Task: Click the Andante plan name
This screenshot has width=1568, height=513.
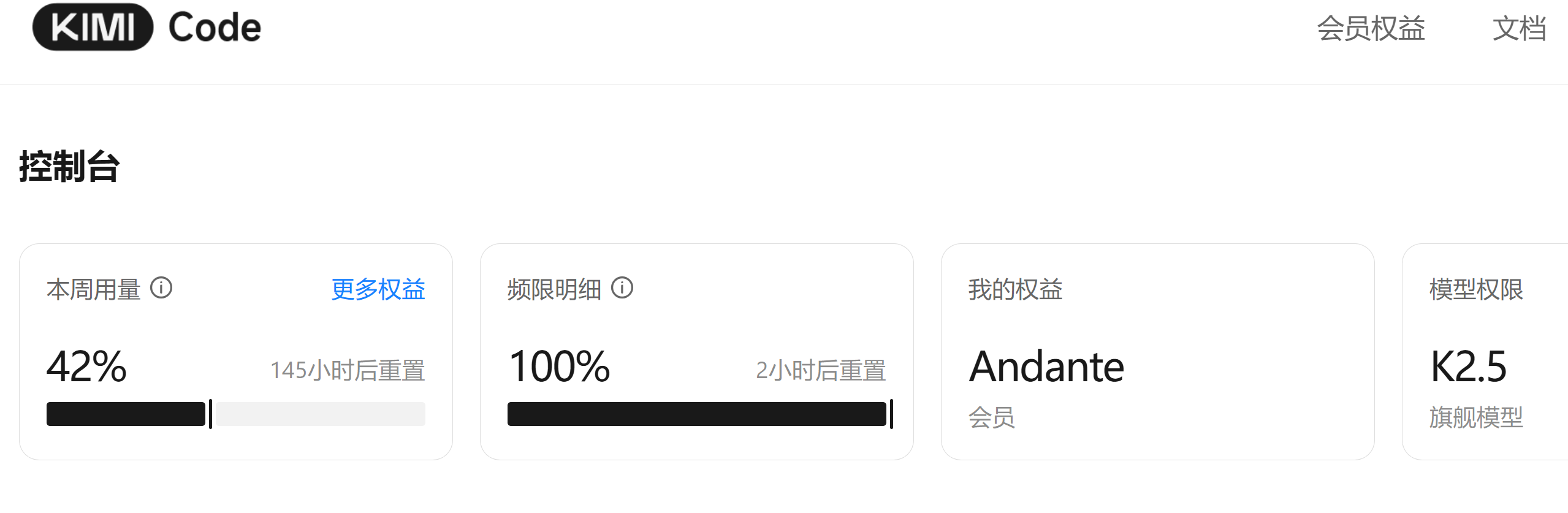Action: (x=1047, y=367)
